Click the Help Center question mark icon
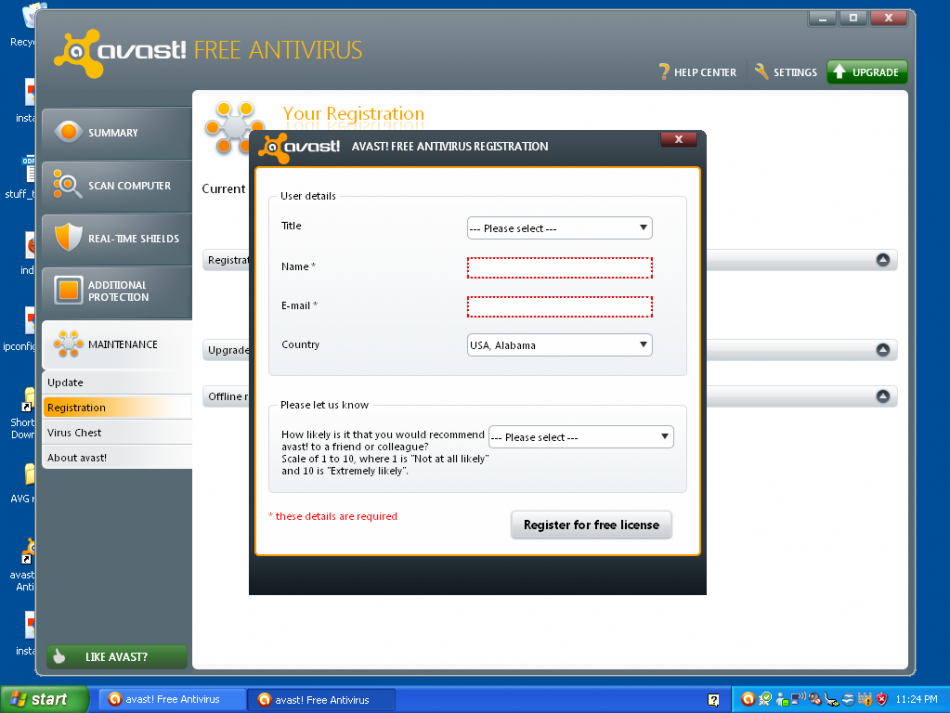Viewport: 950px width, 713px height. [664, 72]
